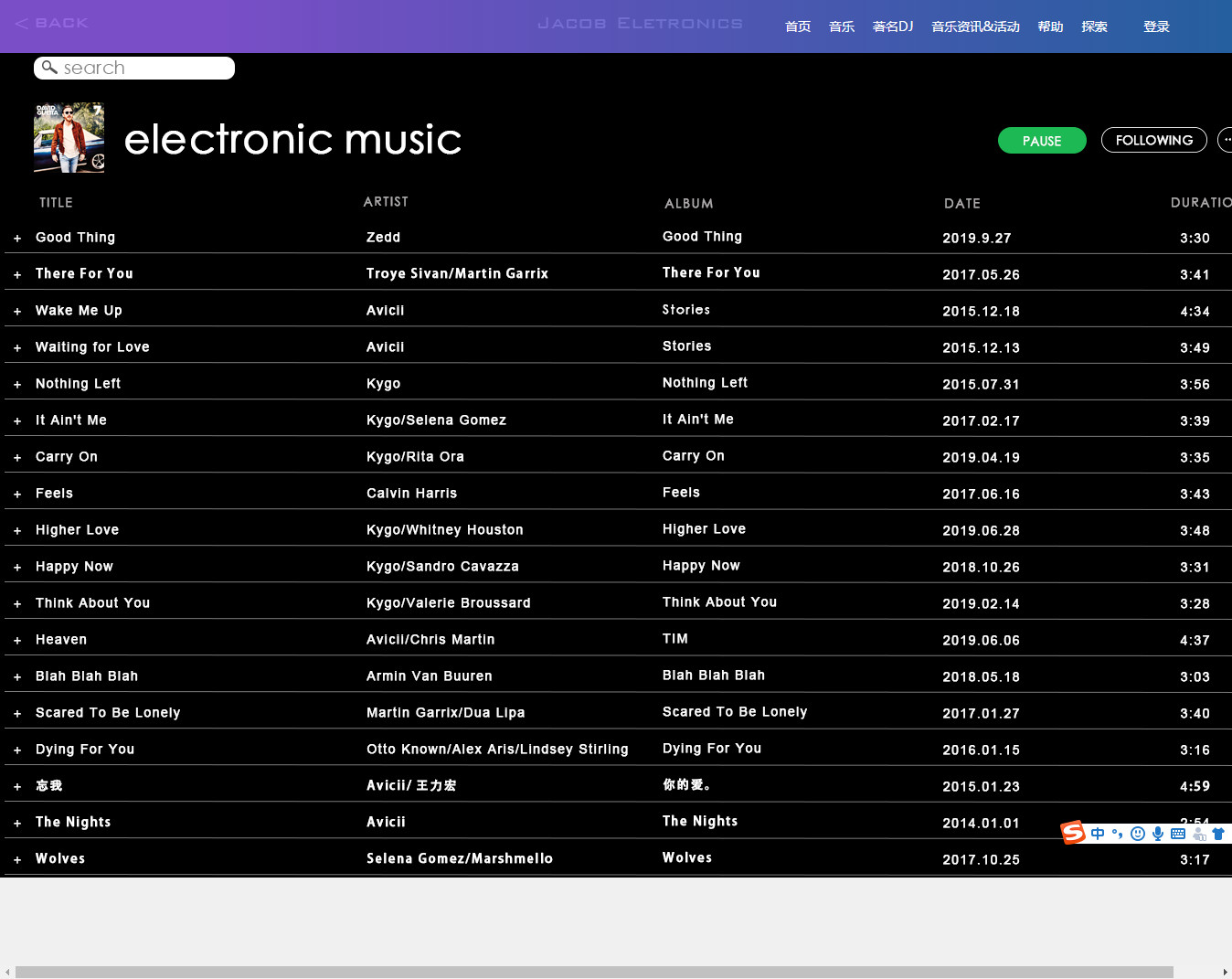Pause playback with the PAUSE button
The height and width of the screenshot is (979, 1232).
tap(1042, 141)
